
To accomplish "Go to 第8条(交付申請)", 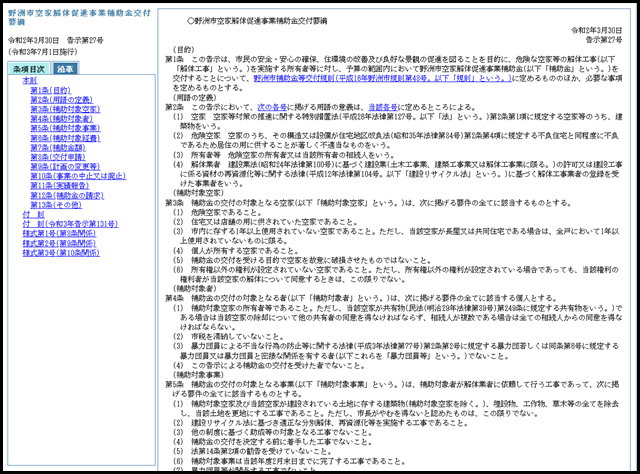I will tap(57, 157).
